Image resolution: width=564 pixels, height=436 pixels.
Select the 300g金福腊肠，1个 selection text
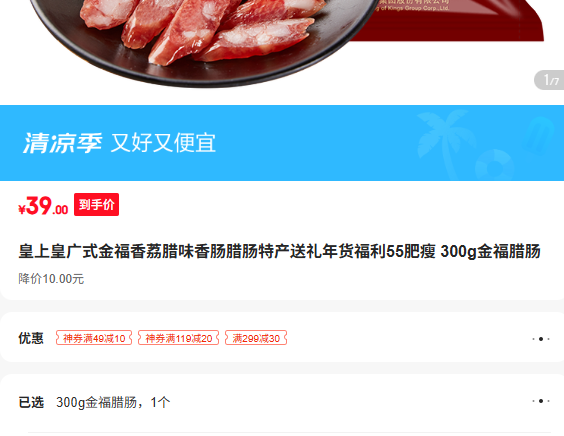113,402
